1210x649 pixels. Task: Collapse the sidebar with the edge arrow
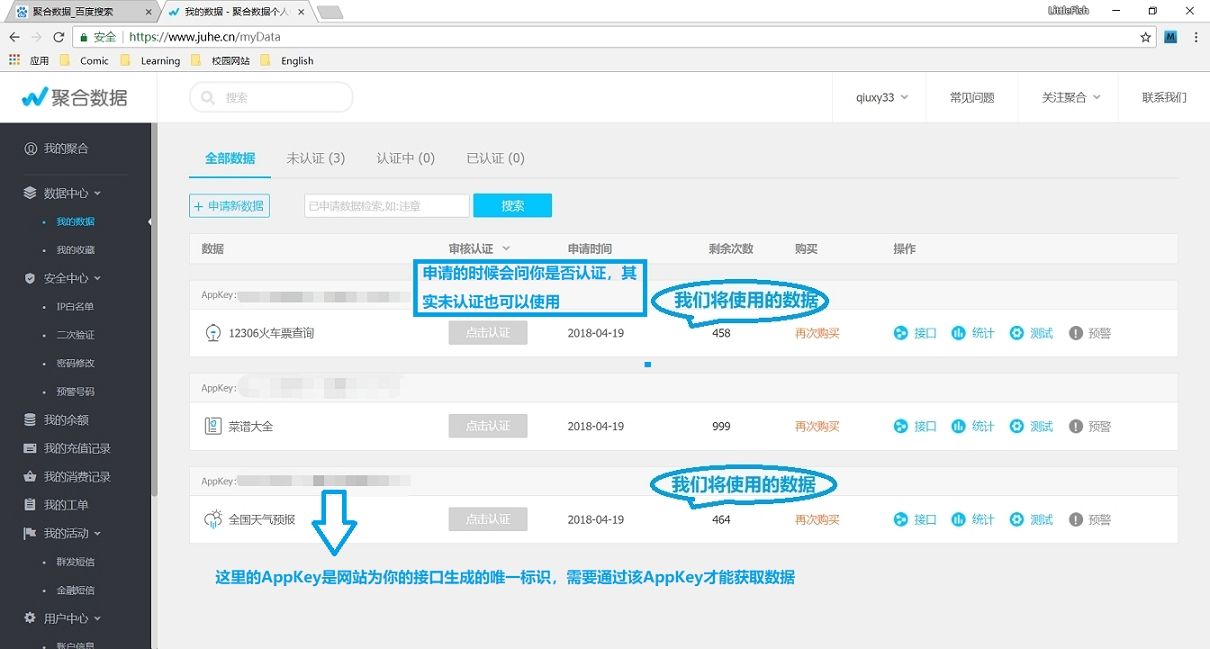click(x=150, y=221)
